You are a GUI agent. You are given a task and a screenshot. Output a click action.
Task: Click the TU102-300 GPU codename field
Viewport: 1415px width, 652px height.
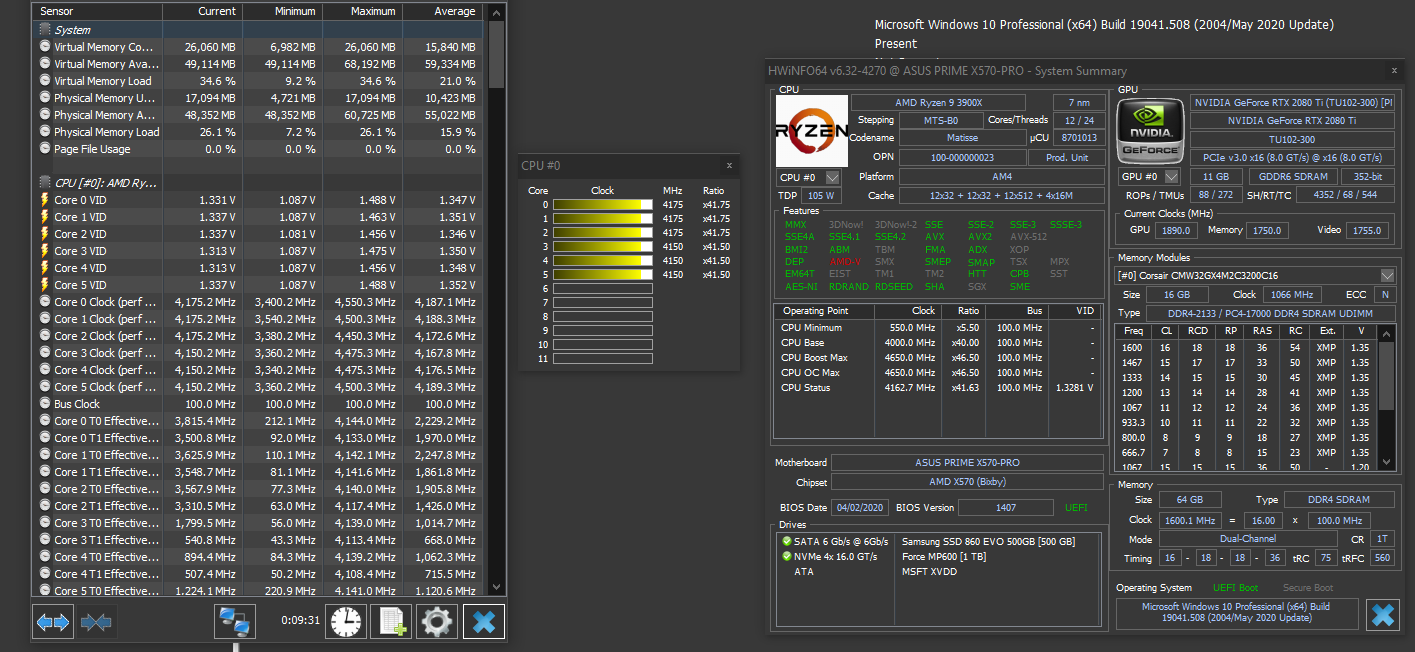1292,139
